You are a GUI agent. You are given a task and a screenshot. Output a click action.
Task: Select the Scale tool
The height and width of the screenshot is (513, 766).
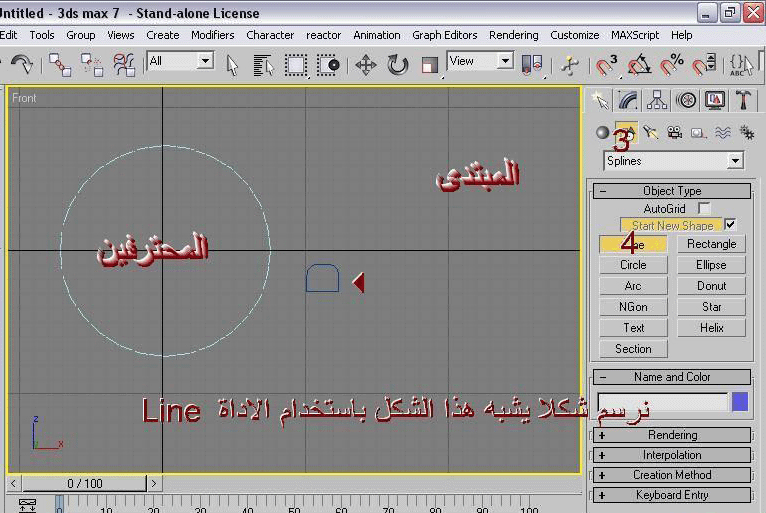point(429,65)
